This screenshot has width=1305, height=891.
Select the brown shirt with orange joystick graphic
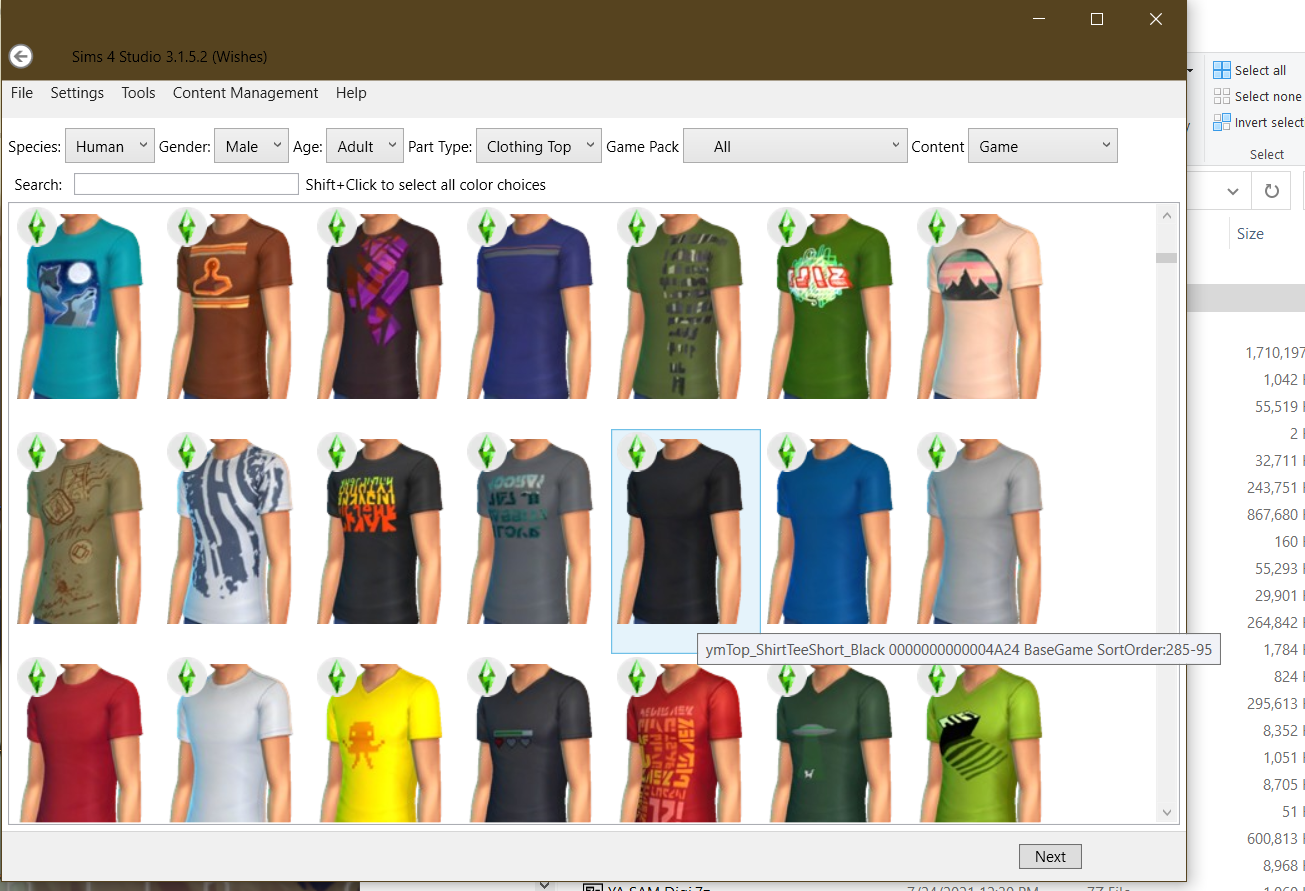coord(230,304)
